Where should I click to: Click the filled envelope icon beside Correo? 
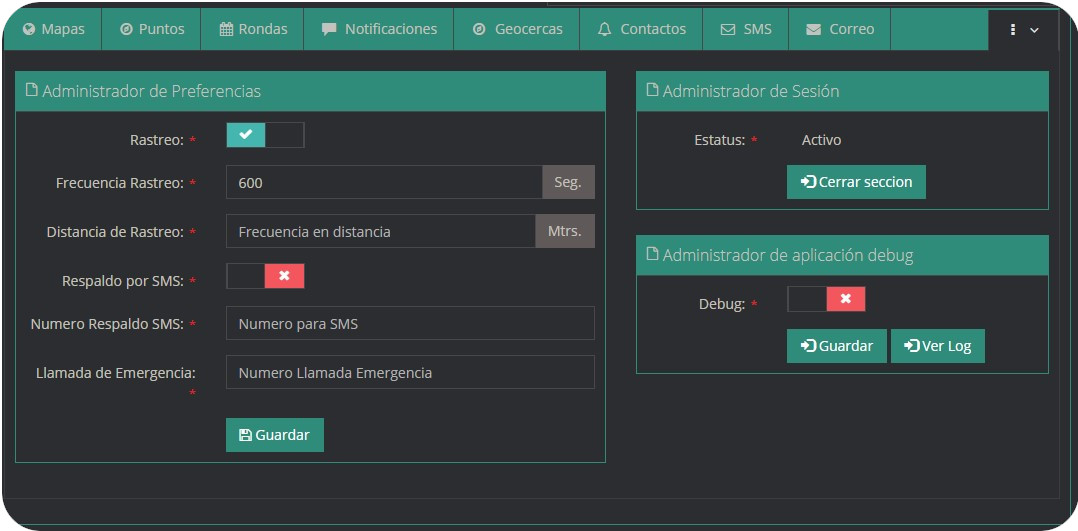(x=813, y=30)
